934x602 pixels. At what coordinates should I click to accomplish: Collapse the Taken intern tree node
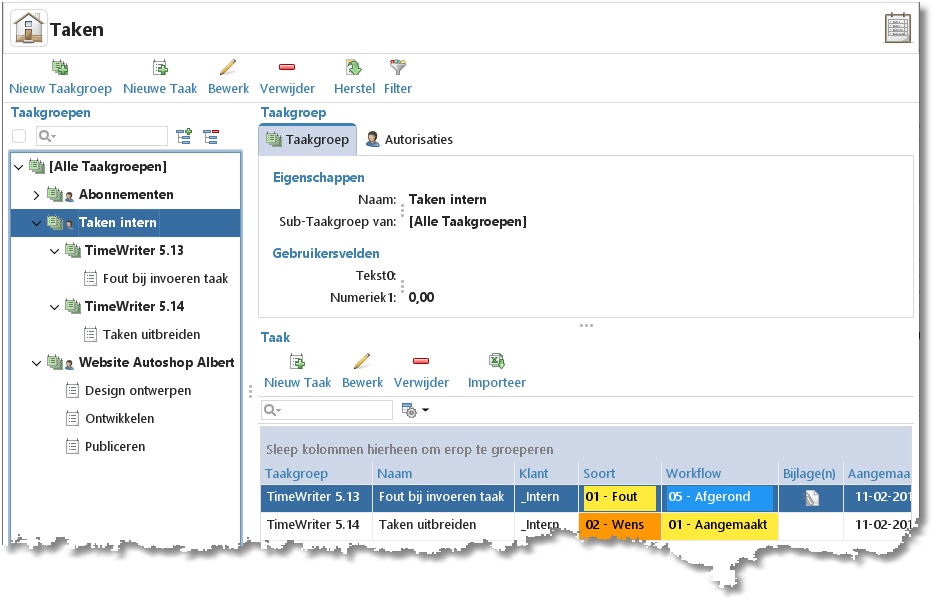36,223
